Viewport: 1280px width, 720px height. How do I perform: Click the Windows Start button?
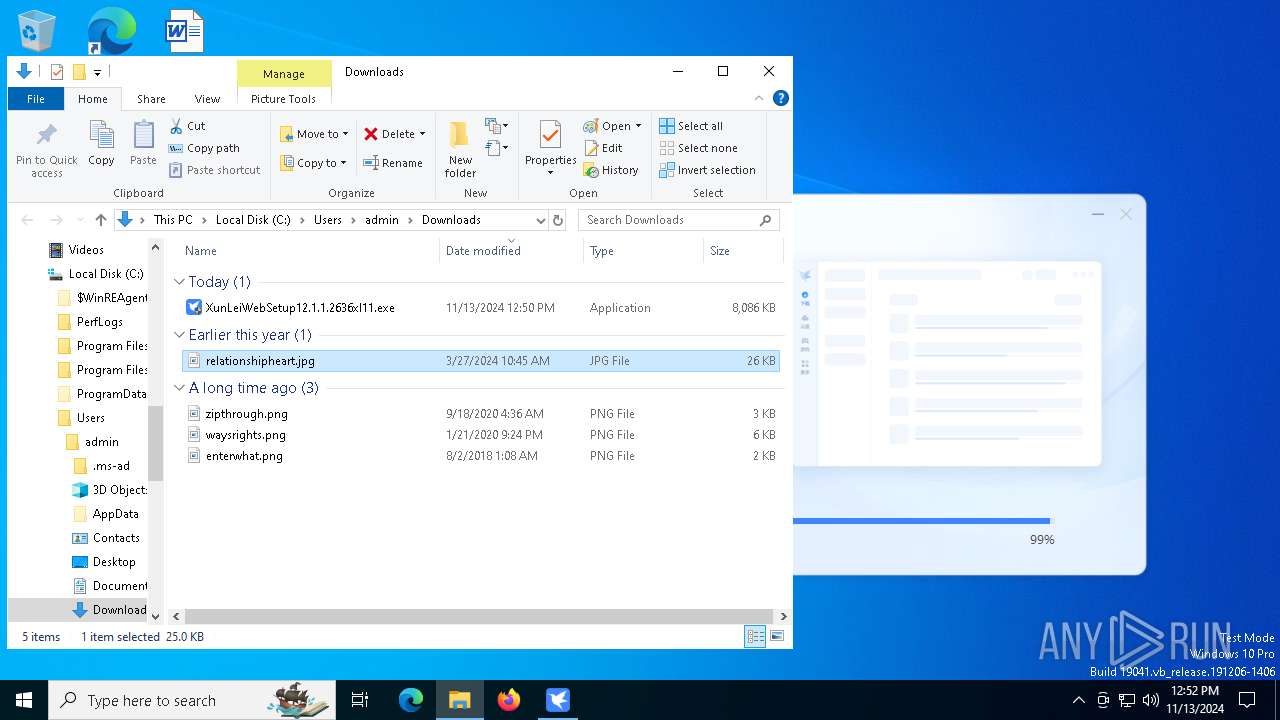point(24,700)
